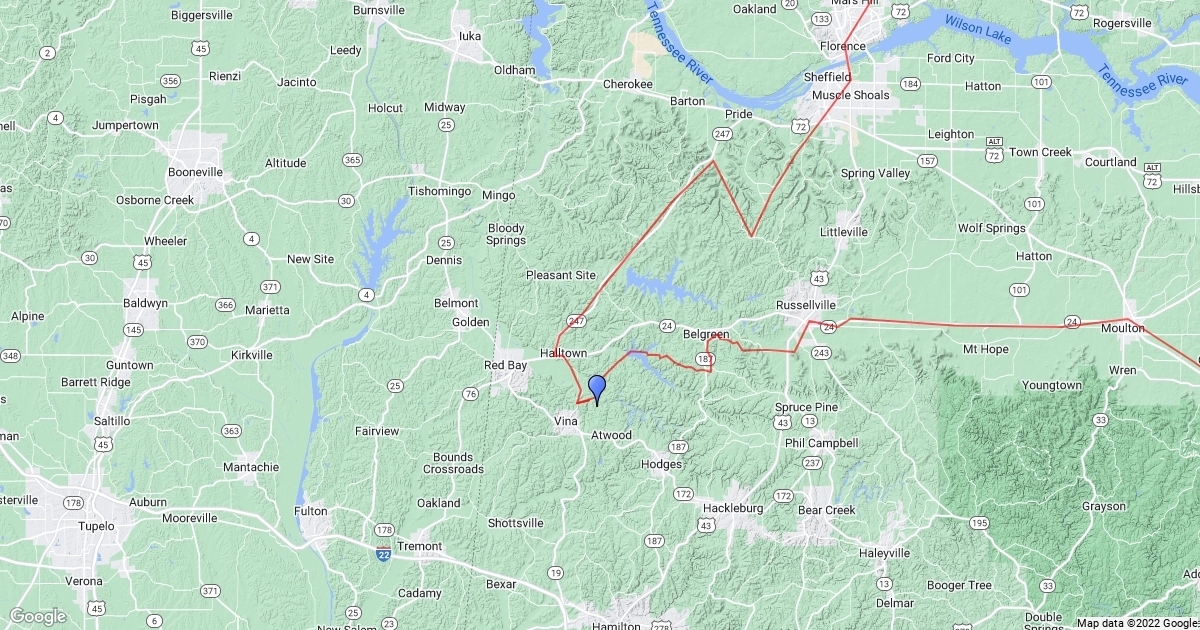Click the blue location marker pin
Screen dimensions: 1200x630
pyautogui.click(x=597, y=389)
